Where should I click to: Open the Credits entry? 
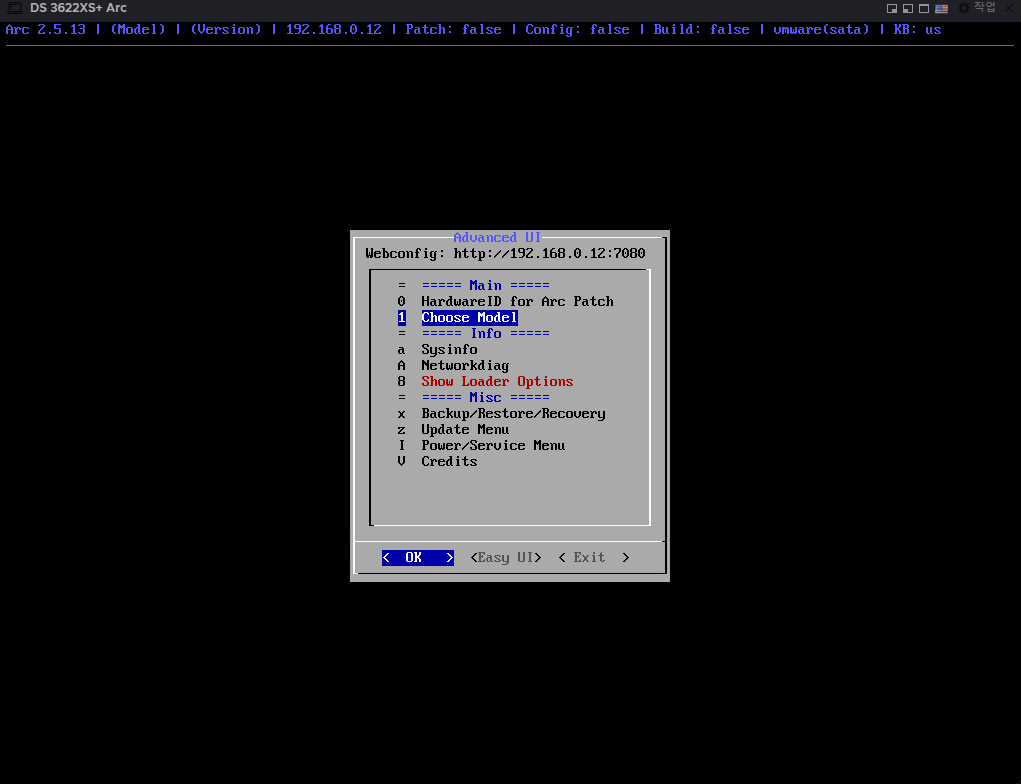pos(448,462)
